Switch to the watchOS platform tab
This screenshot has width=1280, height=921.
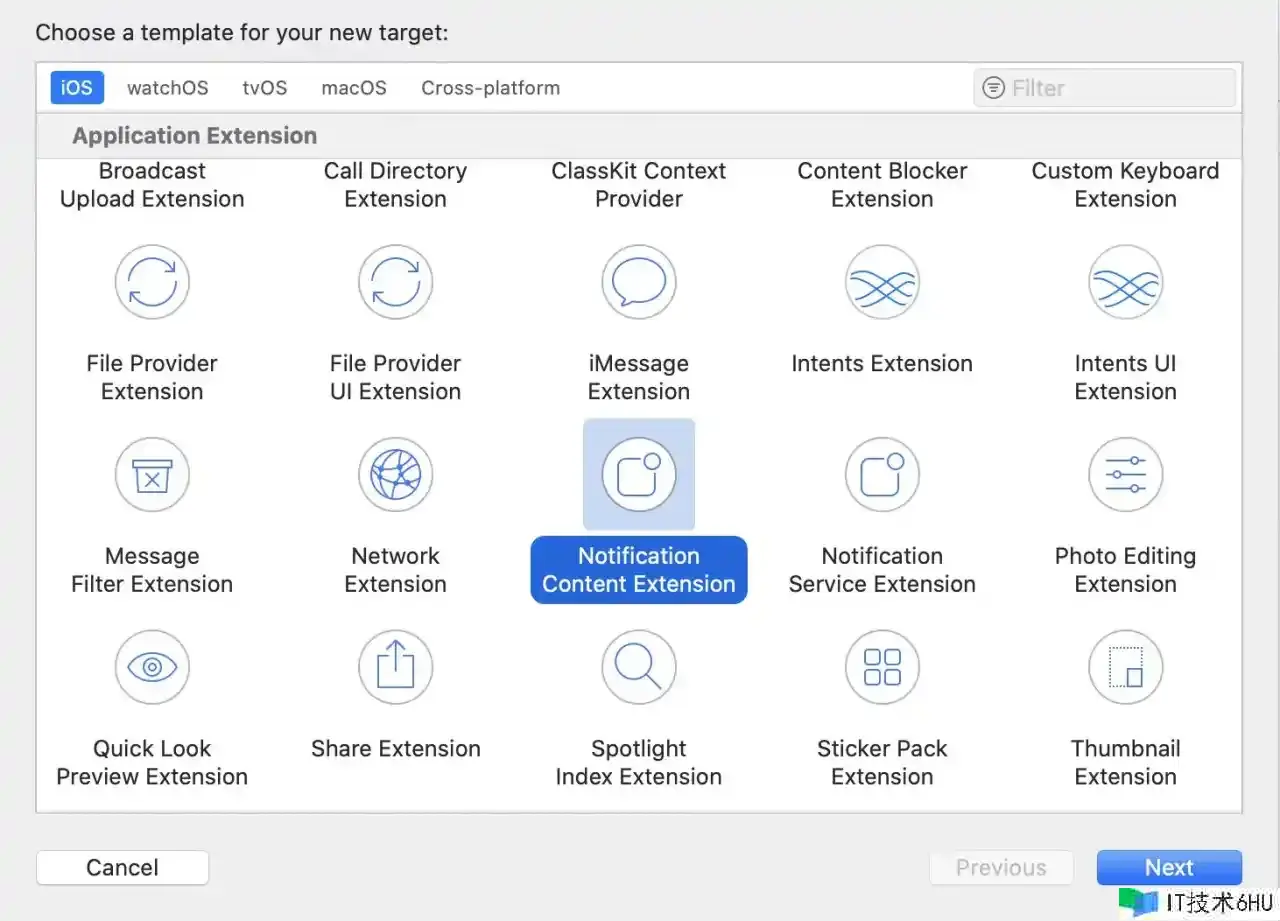(168, 88)
